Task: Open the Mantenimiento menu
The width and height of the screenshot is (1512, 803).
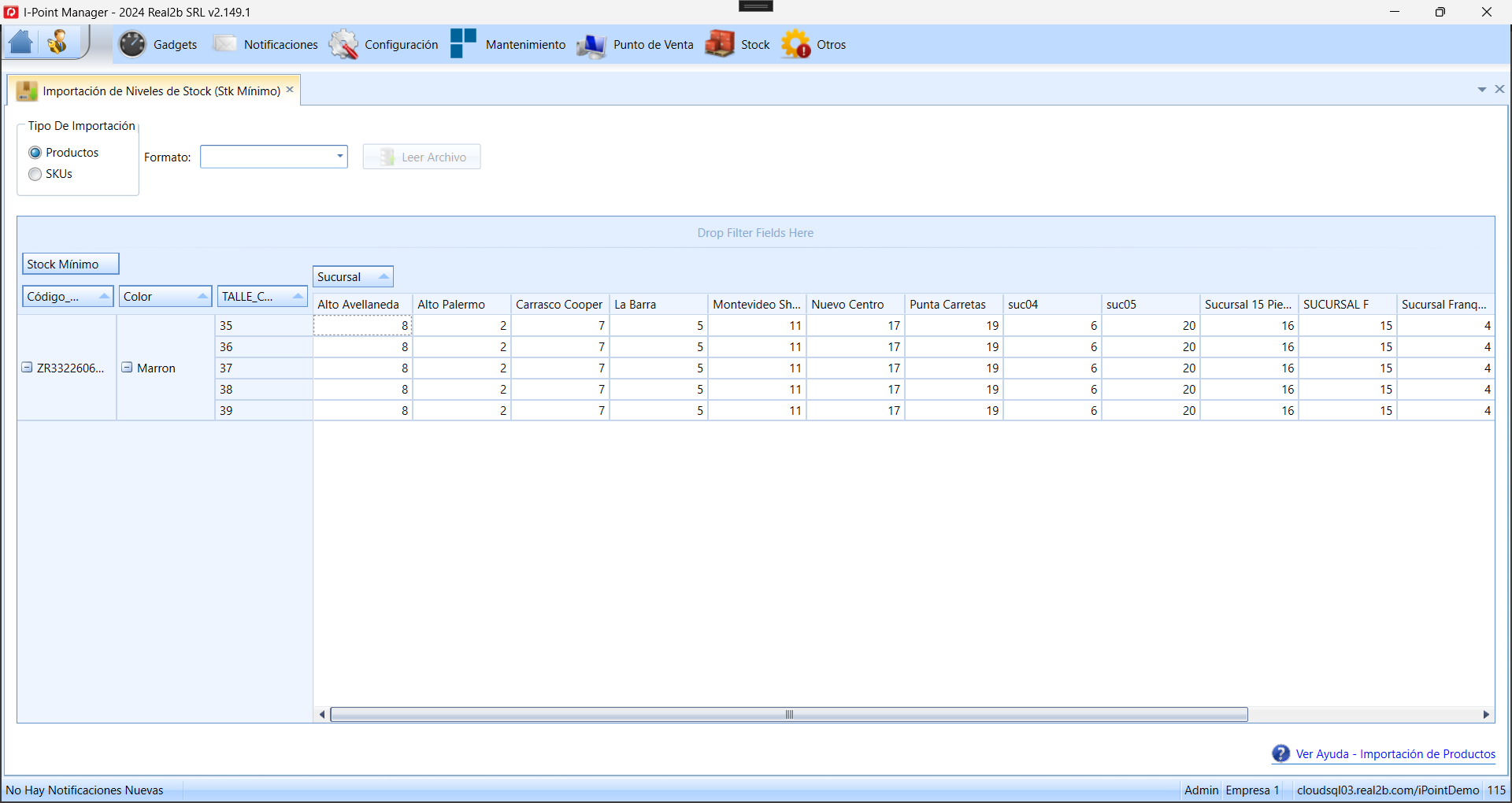Action: [x=525, y=45]
